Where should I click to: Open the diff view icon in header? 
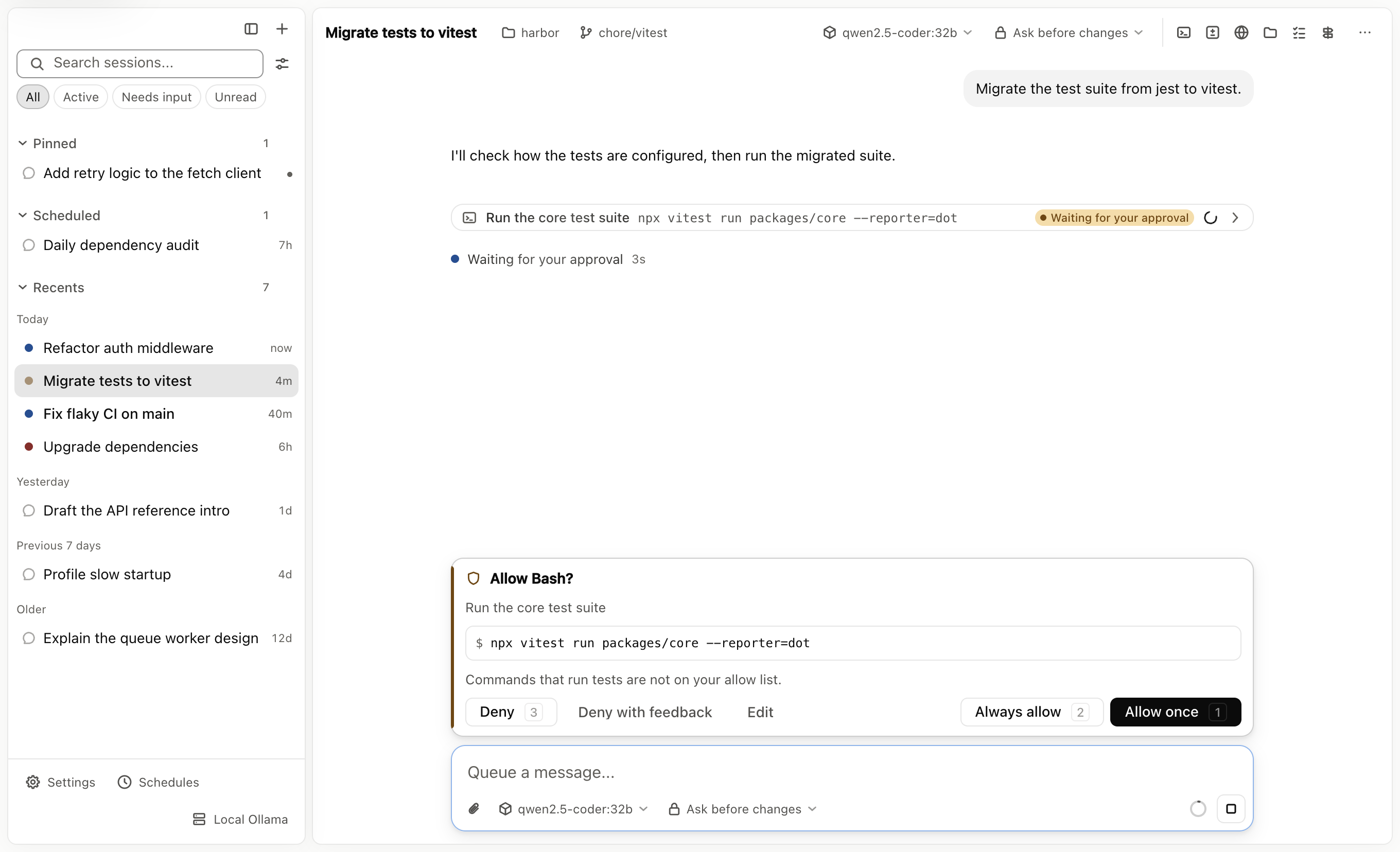[x=1213, y=33]
